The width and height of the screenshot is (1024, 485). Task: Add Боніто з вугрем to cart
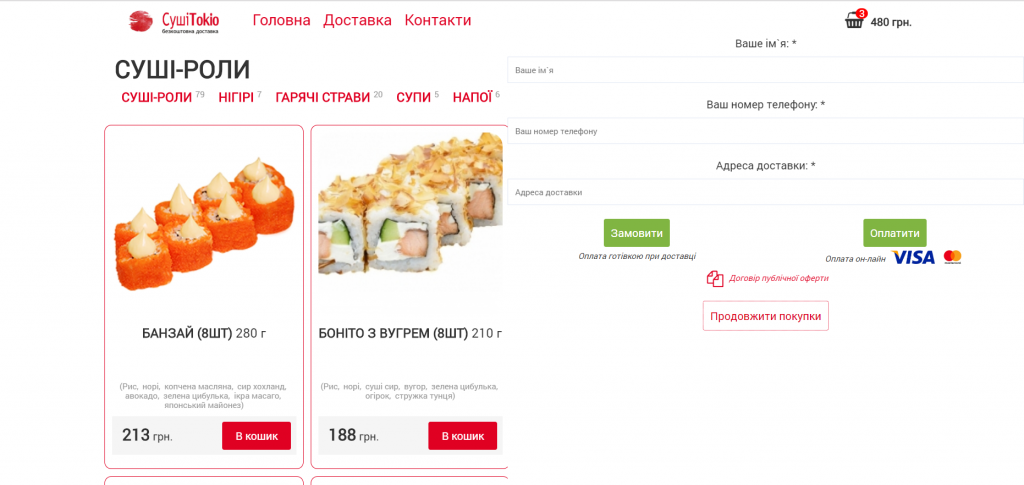click(462, 436)
